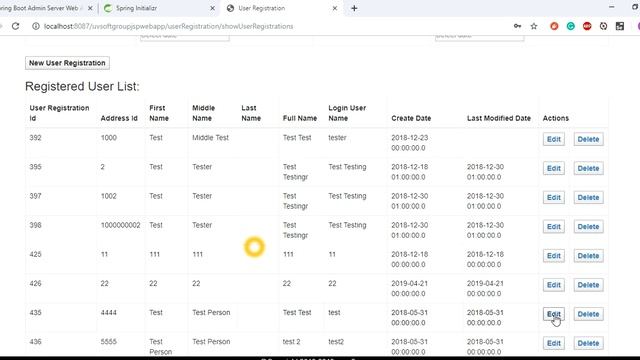Click the red extension icon in toolbar
The width and height of the screenshot is (640, 360).
click(554, 26)
